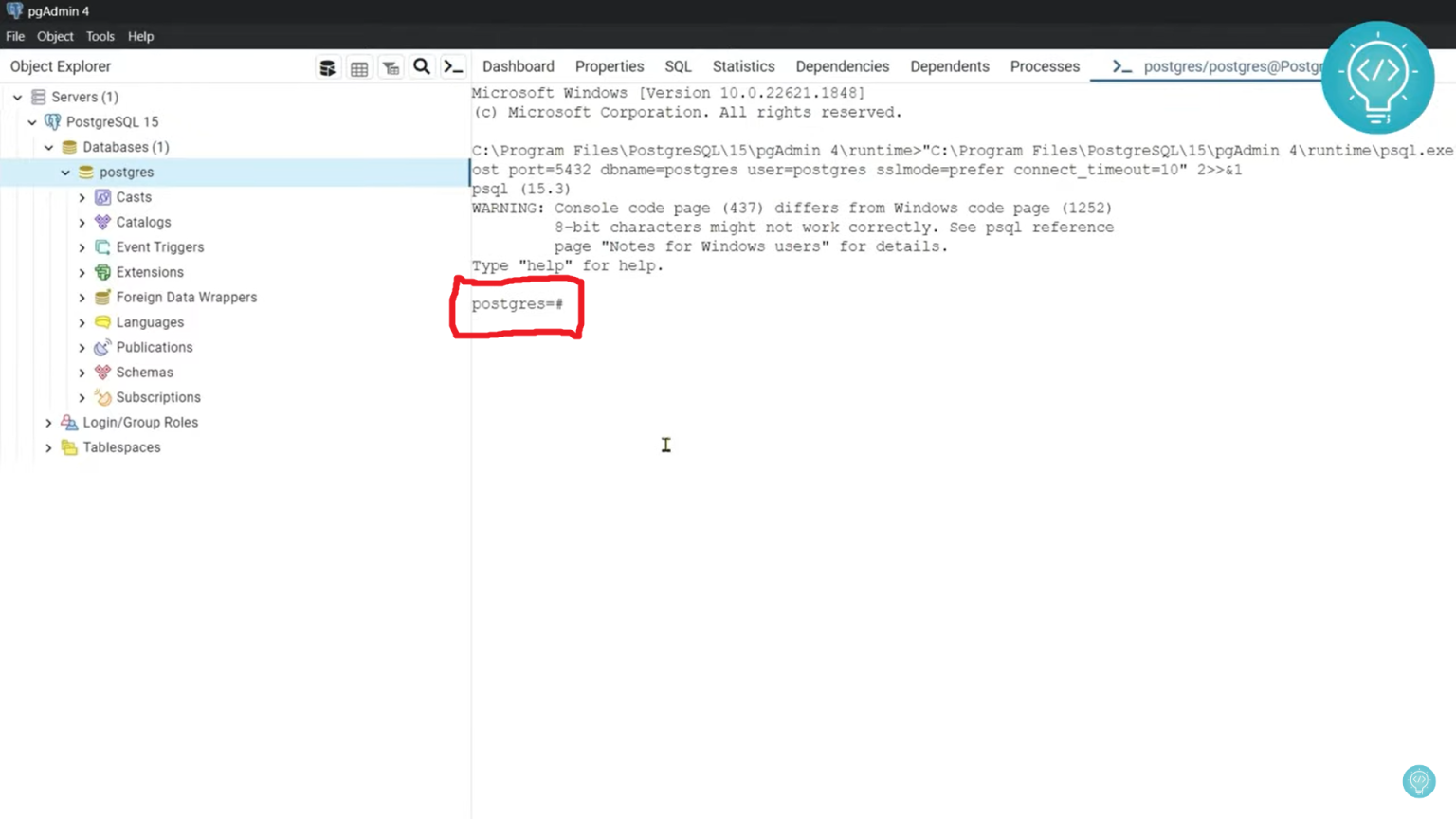
Task: Open the File menu
Action: [x=15, y=36]
